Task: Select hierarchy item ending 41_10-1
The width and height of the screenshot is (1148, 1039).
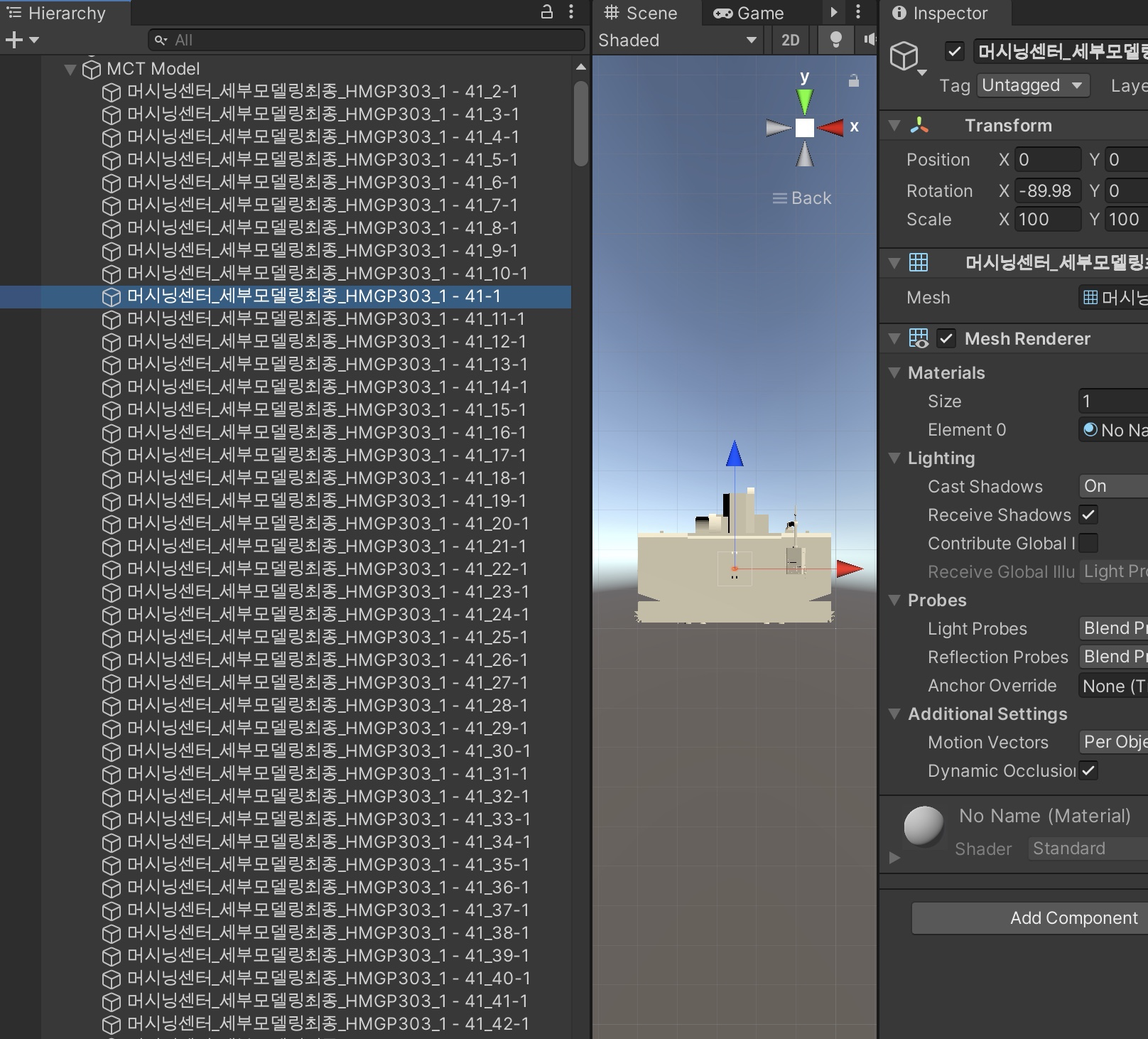Action: (327, 274)
